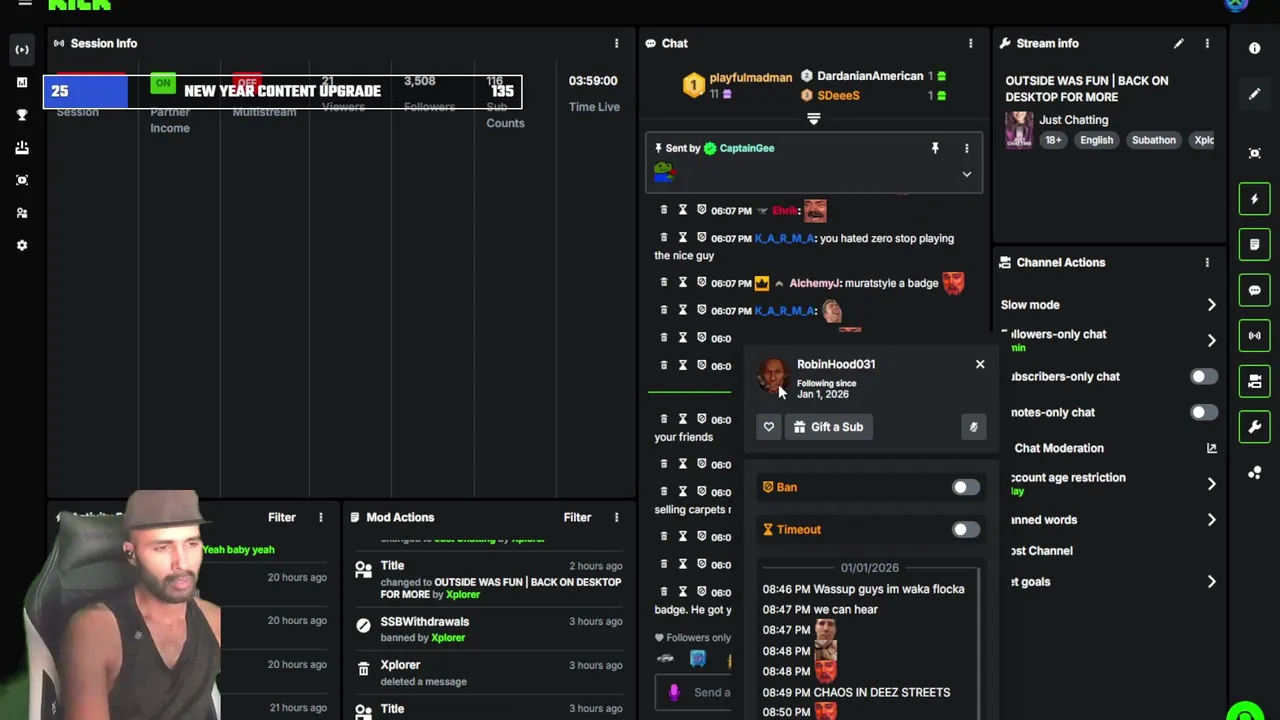Image resolution: width=1280 pixels, height=720 pixels.
Task: Open the trophy achievements icon in the left sidebar
Action: [x=22, y=115]
